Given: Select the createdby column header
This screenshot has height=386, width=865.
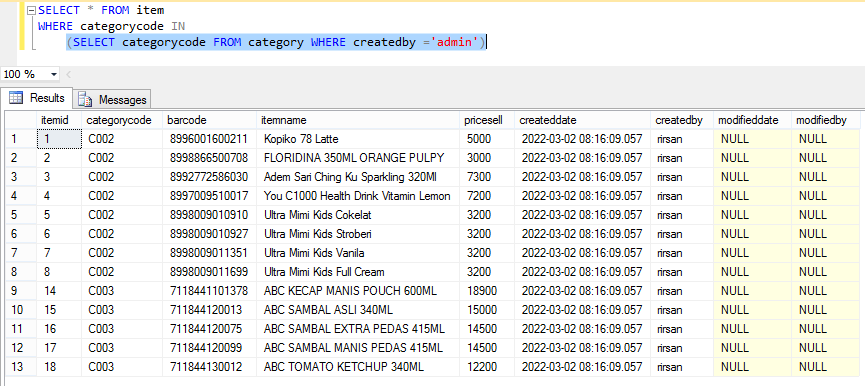Looking at the screenshot, I should point(682,120).
